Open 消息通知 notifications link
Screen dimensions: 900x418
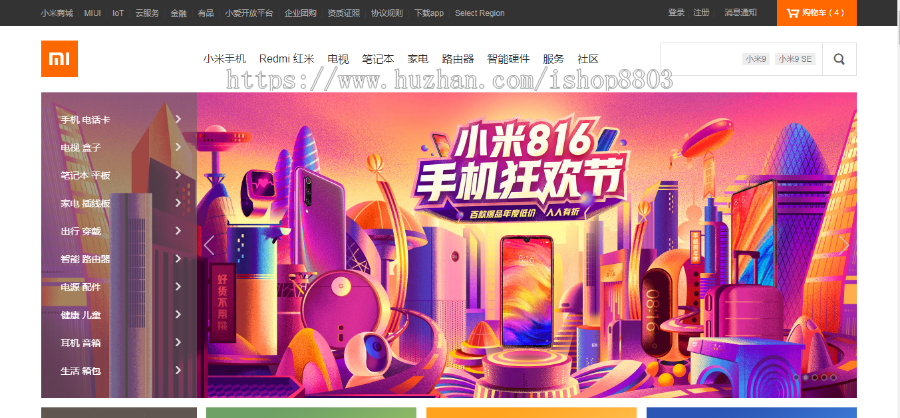tap(740, 12)
